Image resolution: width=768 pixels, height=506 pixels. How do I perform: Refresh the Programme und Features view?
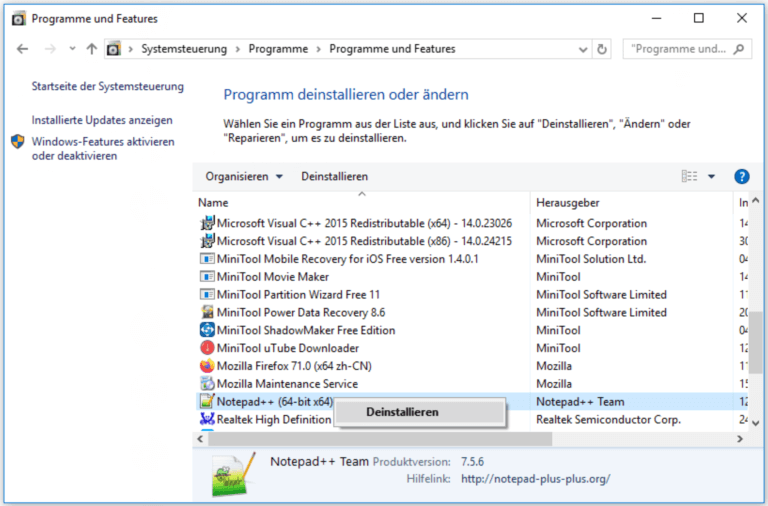(602, 49)
